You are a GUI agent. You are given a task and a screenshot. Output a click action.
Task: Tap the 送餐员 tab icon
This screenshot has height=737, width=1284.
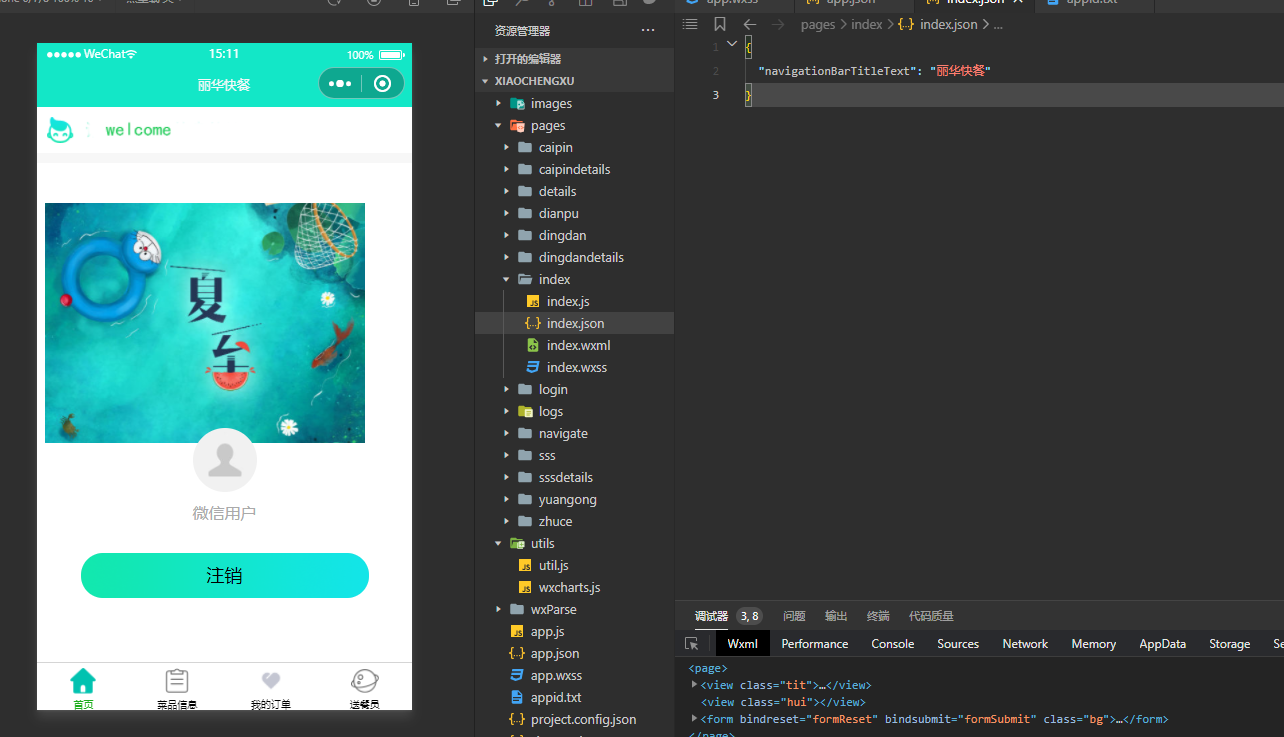coord(365,681)
